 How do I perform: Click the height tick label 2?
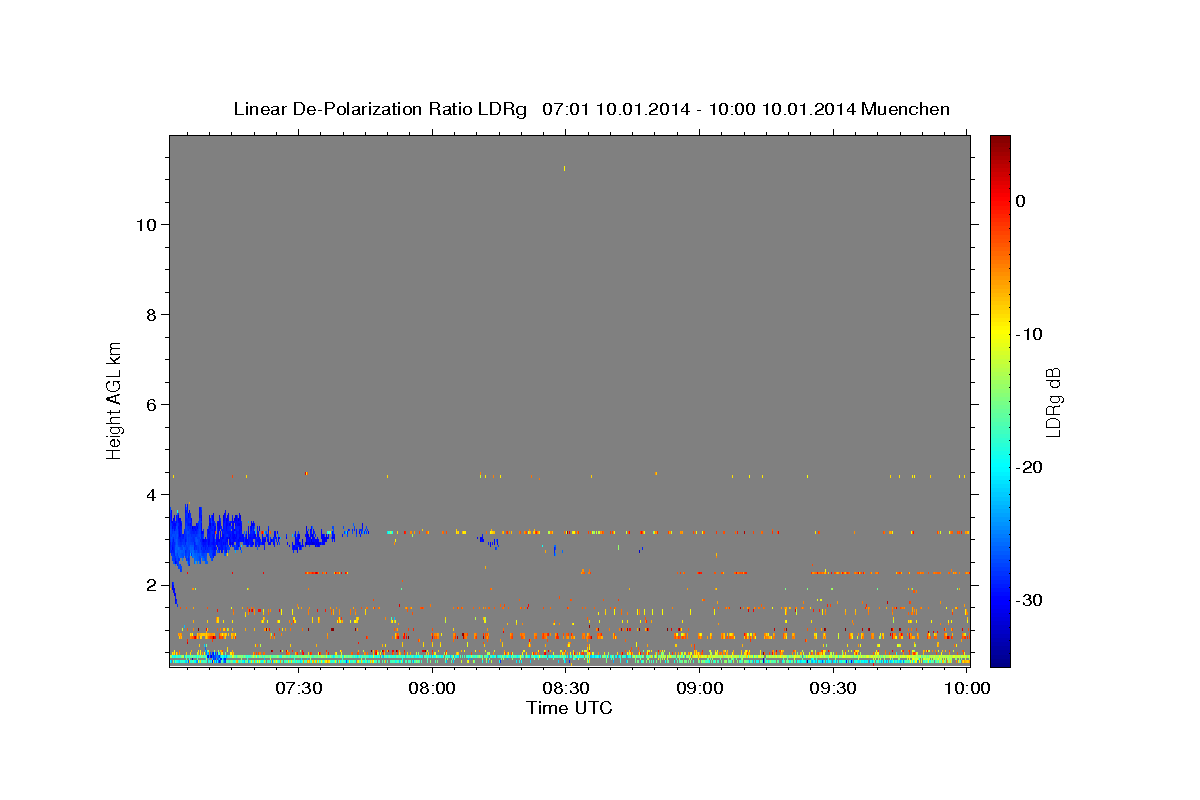(x=152, y=585)
